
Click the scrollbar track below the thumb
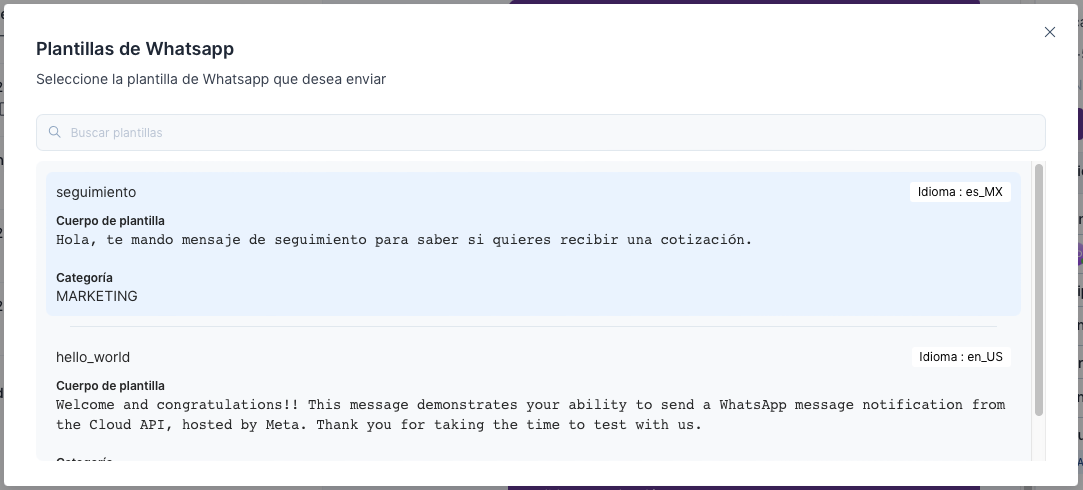pos(1039,440)
